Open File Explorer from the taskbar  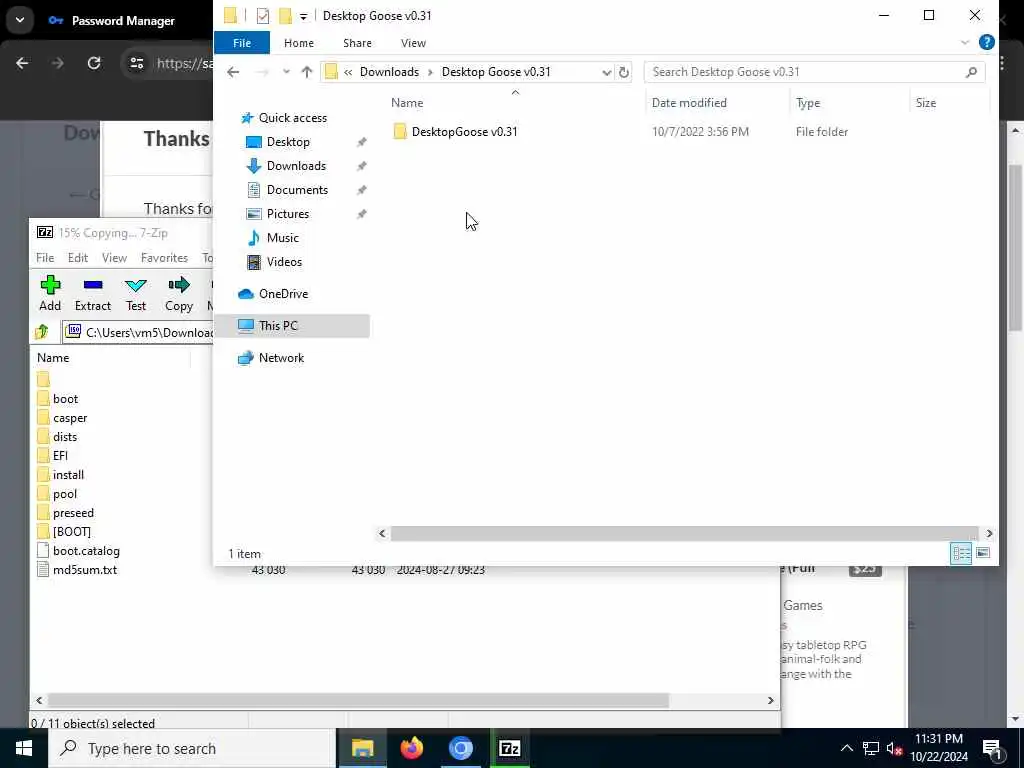362,748
